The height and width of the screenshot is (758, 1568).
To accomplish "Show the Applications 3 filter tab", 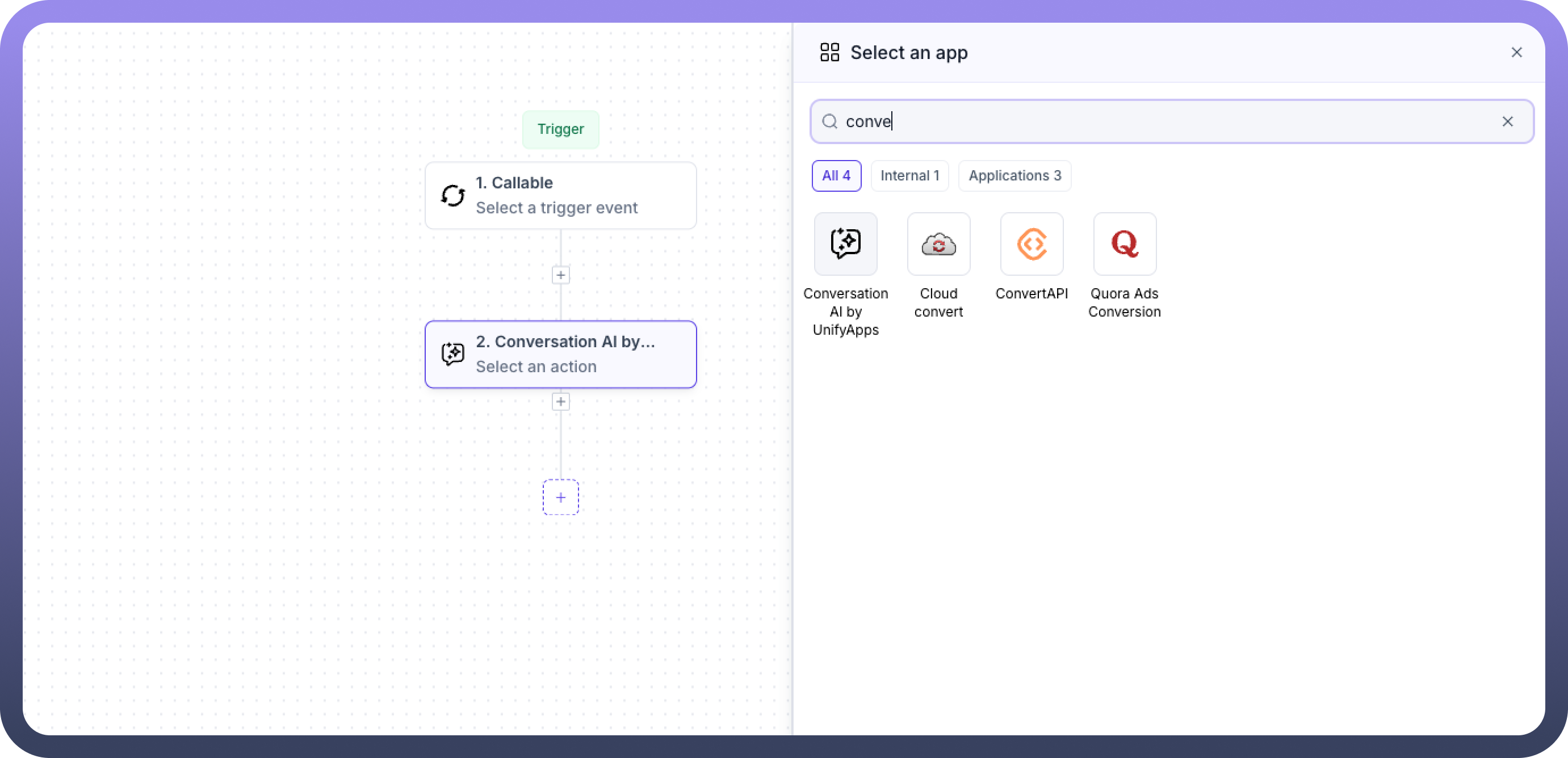I will click(1014, 176).
